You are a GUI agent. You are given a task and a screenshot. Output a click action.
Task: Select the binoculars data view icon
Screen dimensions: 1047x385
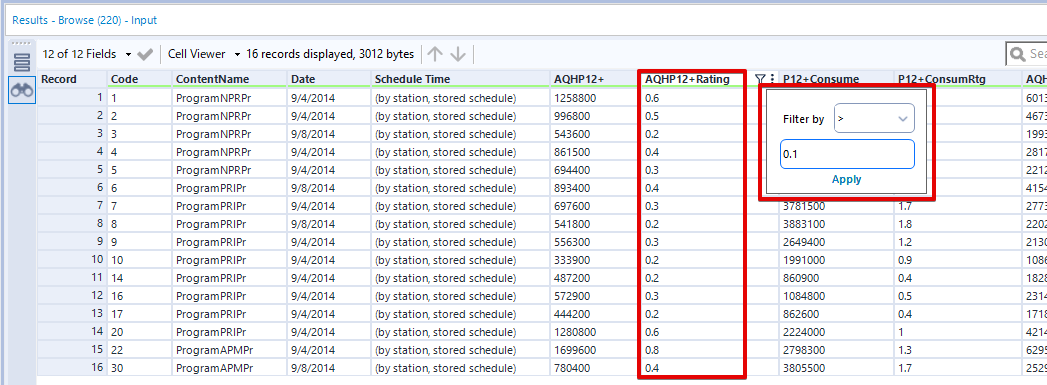[22, 90]
